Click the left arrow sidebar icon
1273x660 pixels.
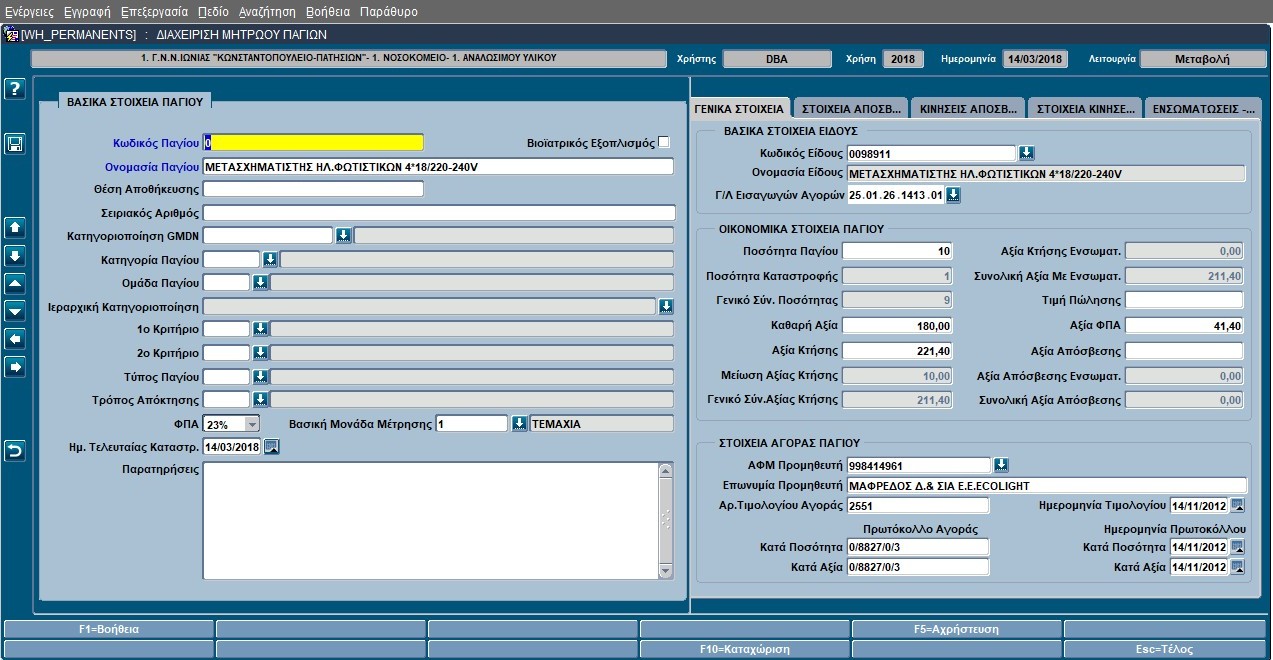[x=15, y=339]
